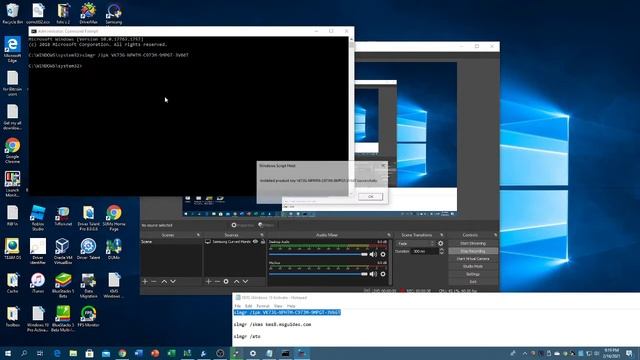This screenshot has height=360, width=640.
Task: Open File menu in Notepad
Action: [238, 306]
